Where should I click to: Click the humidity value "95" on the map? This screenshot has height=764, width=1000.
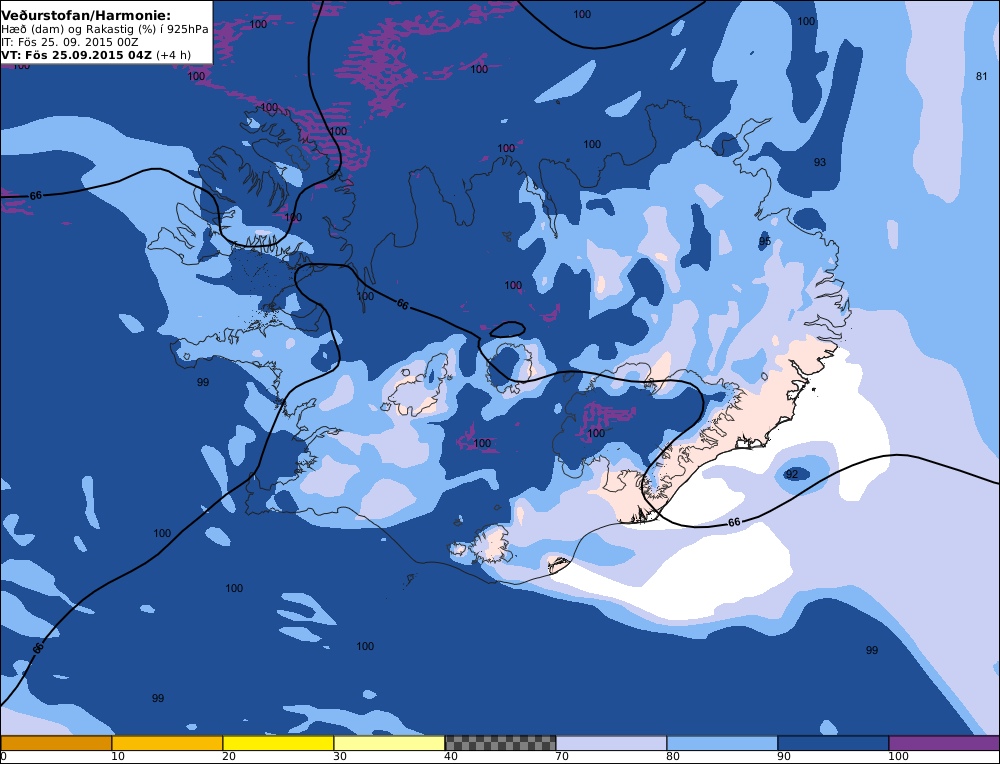click(x=765, y=241)
